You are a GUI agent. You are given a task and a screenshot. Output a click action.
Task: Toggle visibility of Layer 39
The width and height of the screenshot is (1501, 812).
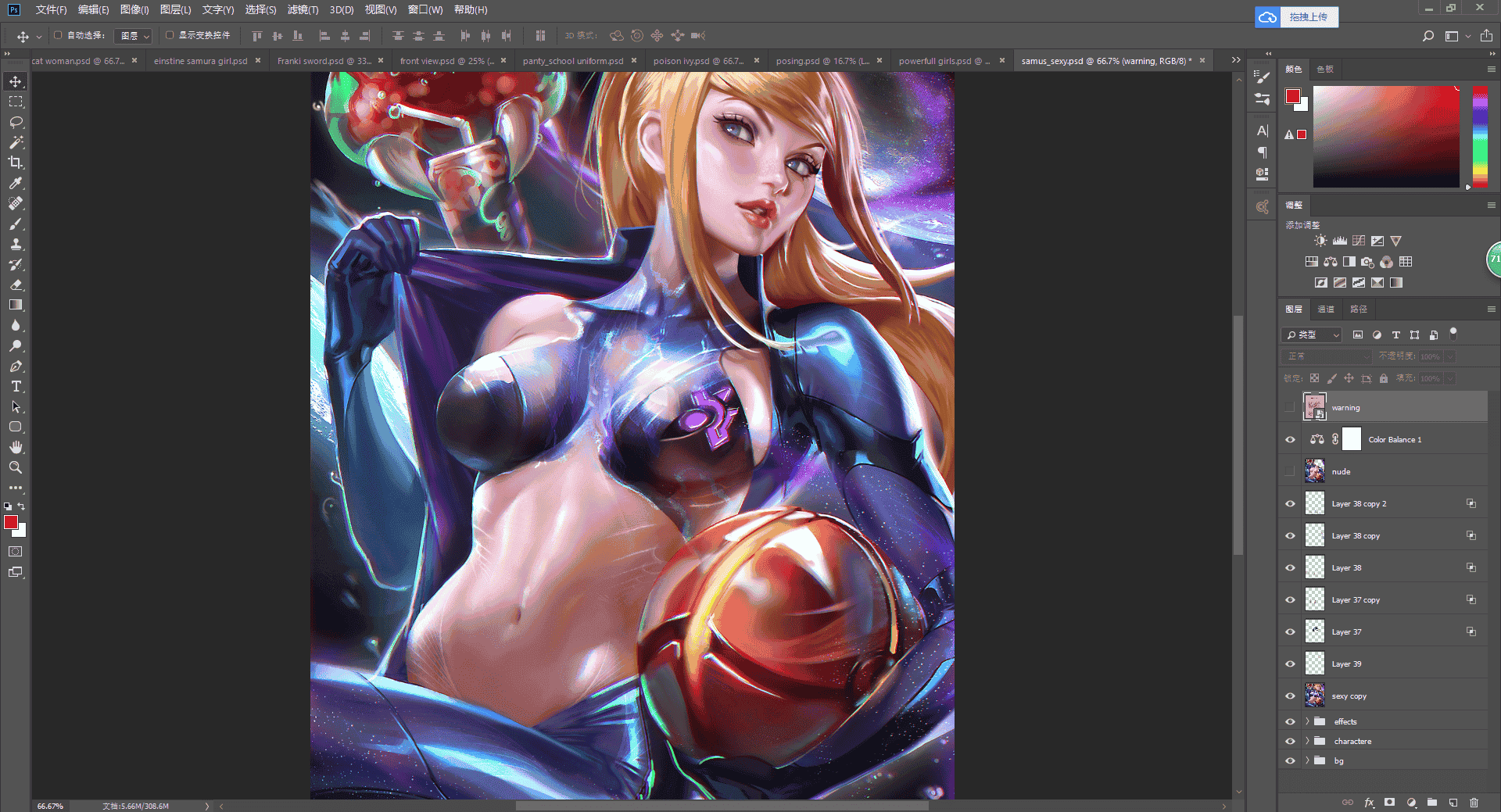tap(1290, 664)
